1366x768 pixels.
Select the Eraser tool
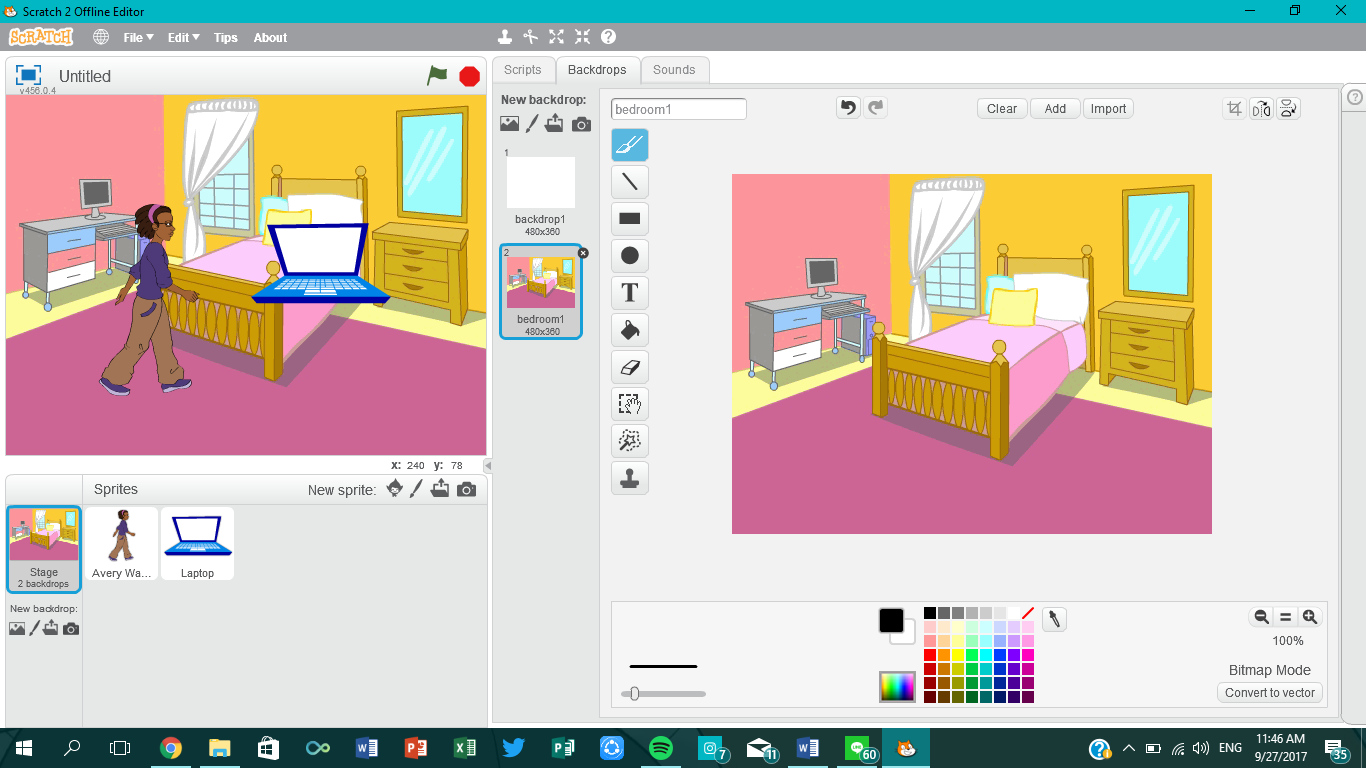click(629, 366)
